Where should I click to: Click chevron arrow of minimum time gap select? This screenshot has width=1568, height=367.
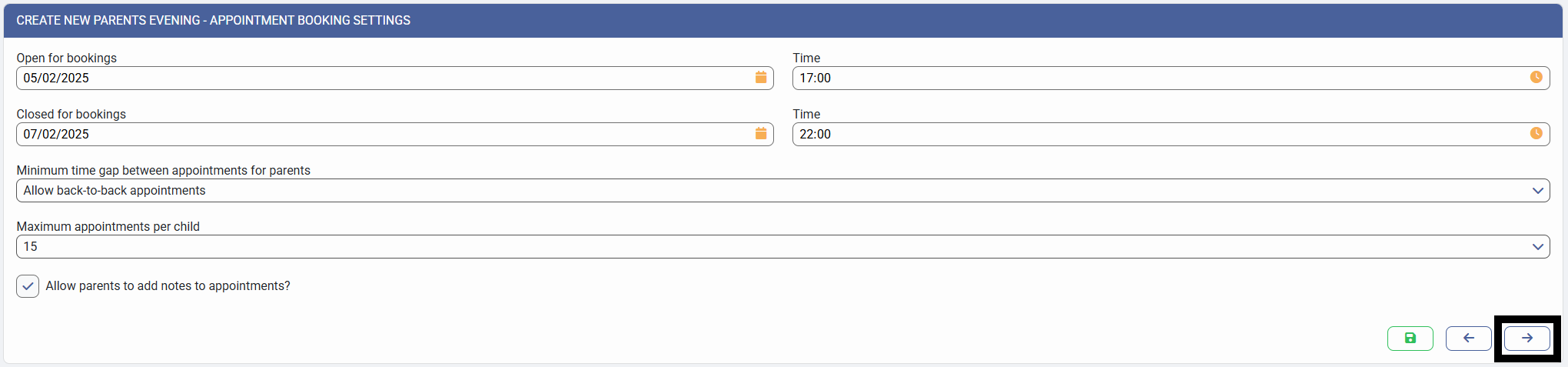(x=1537, y=191)
